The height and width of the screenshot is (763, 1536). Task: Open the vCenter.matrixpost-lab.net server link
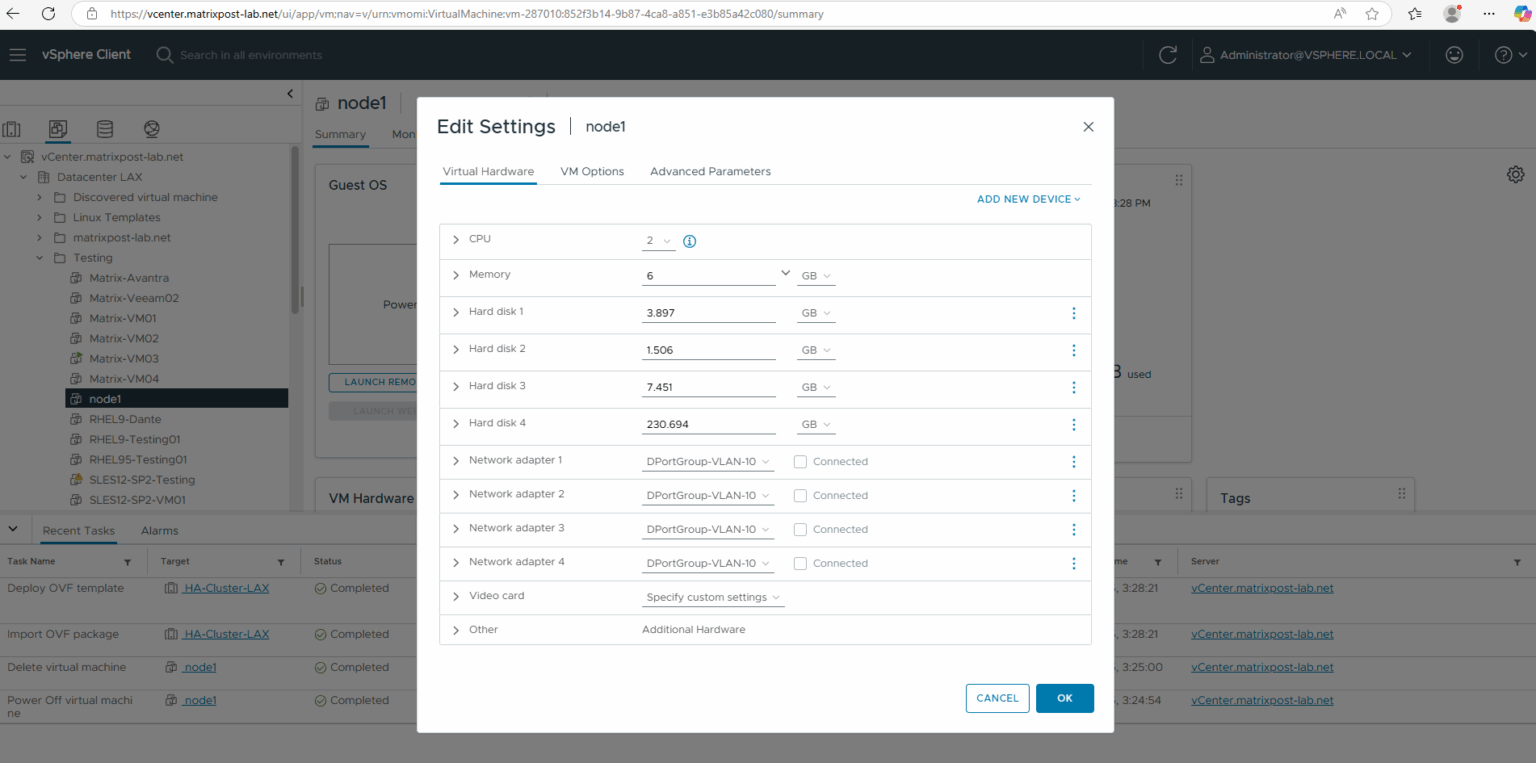(1262, 588)
